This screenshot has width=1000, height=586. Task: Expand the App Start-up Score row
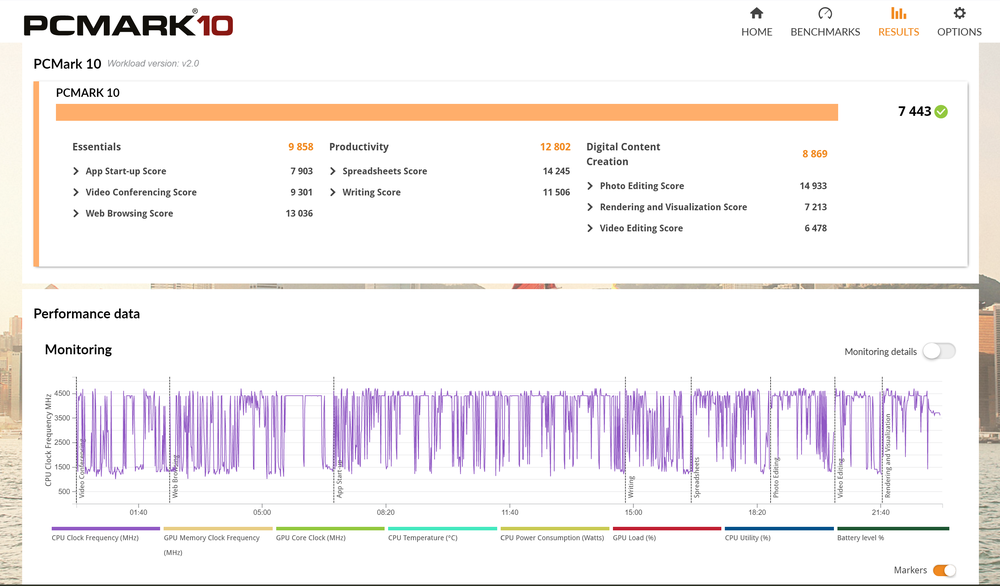pos(193,171)
